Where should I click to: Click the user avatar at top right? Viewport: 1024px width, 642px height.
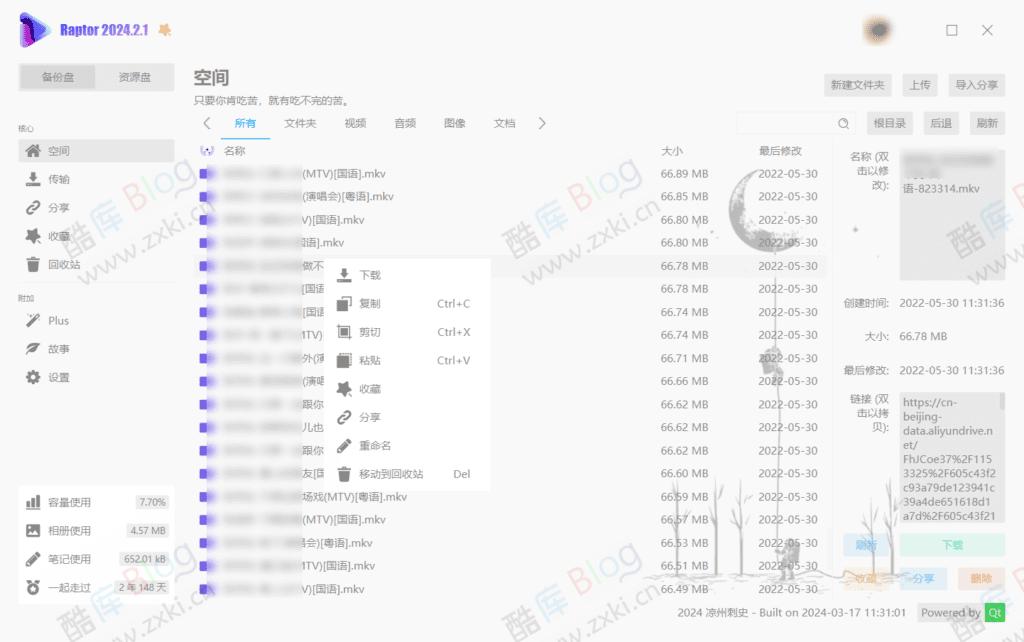tap(877, 29)
